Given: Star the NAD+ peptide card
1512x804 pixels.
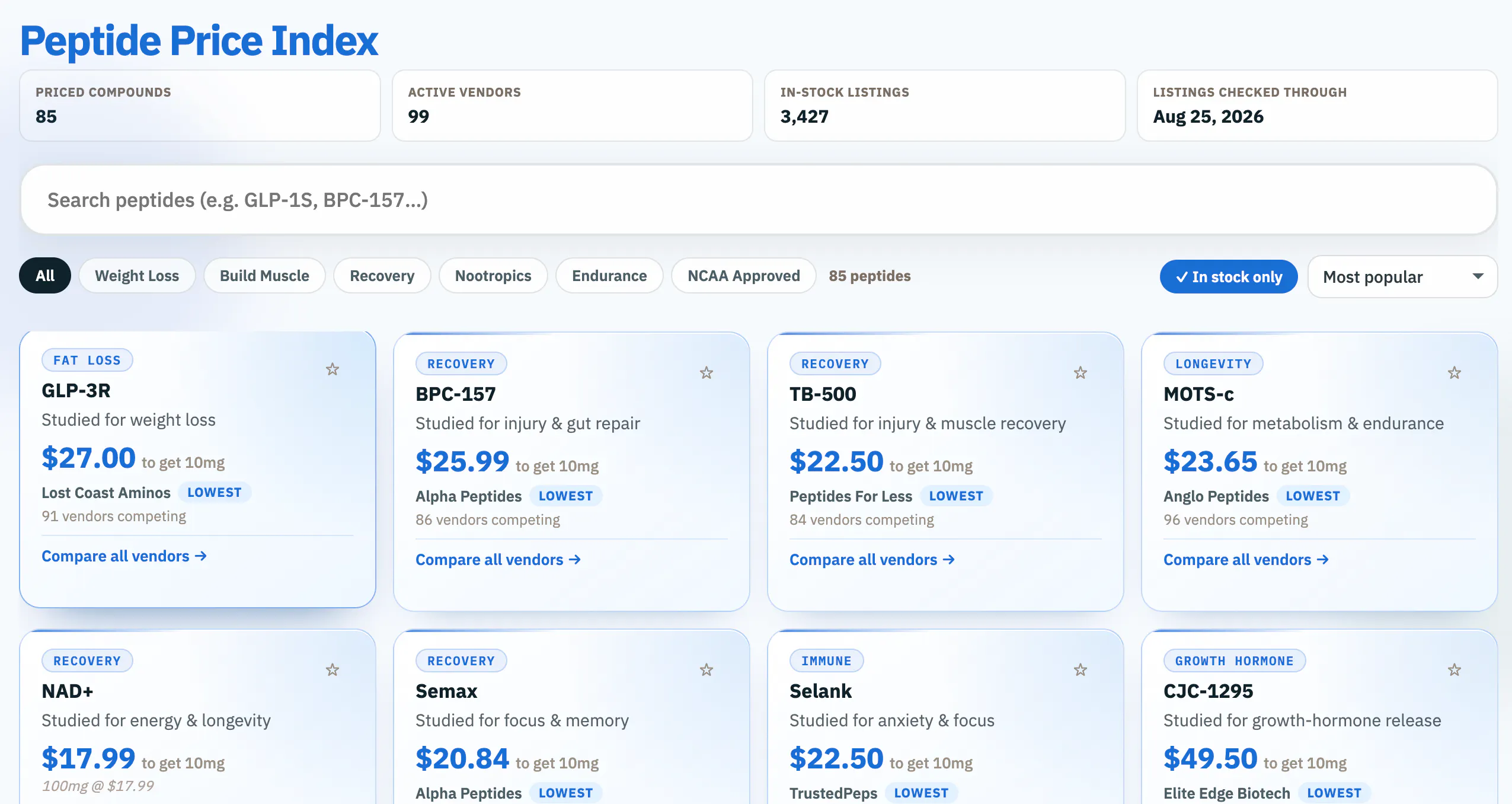Looking at the screenshot, I should point(333,670).
